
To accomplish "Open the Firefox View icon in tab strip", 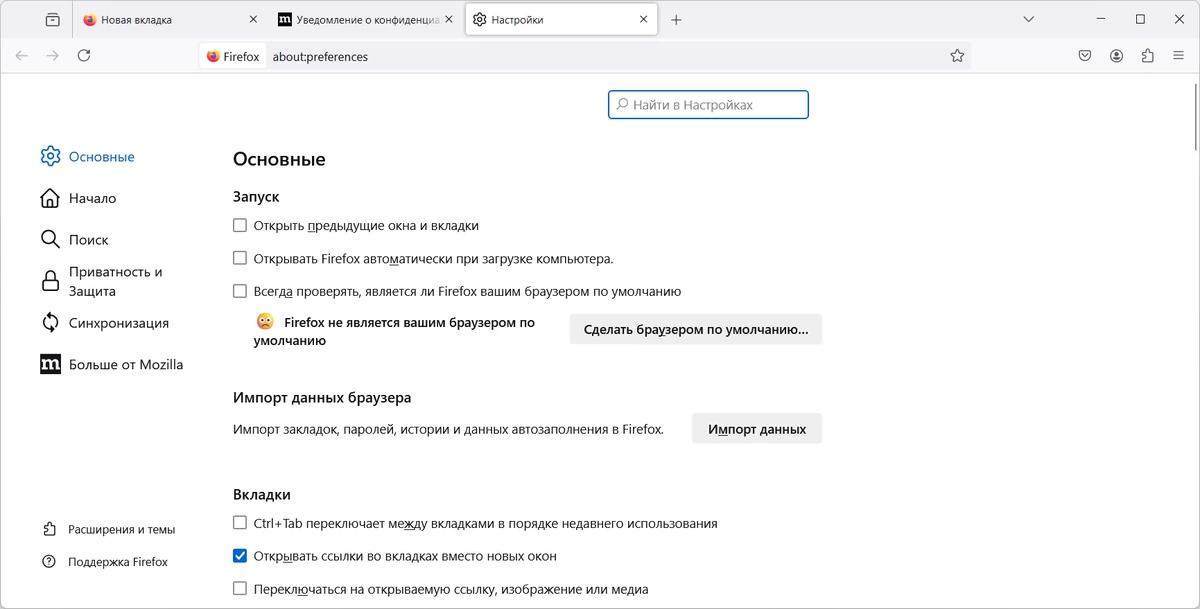I will [52, 19].
